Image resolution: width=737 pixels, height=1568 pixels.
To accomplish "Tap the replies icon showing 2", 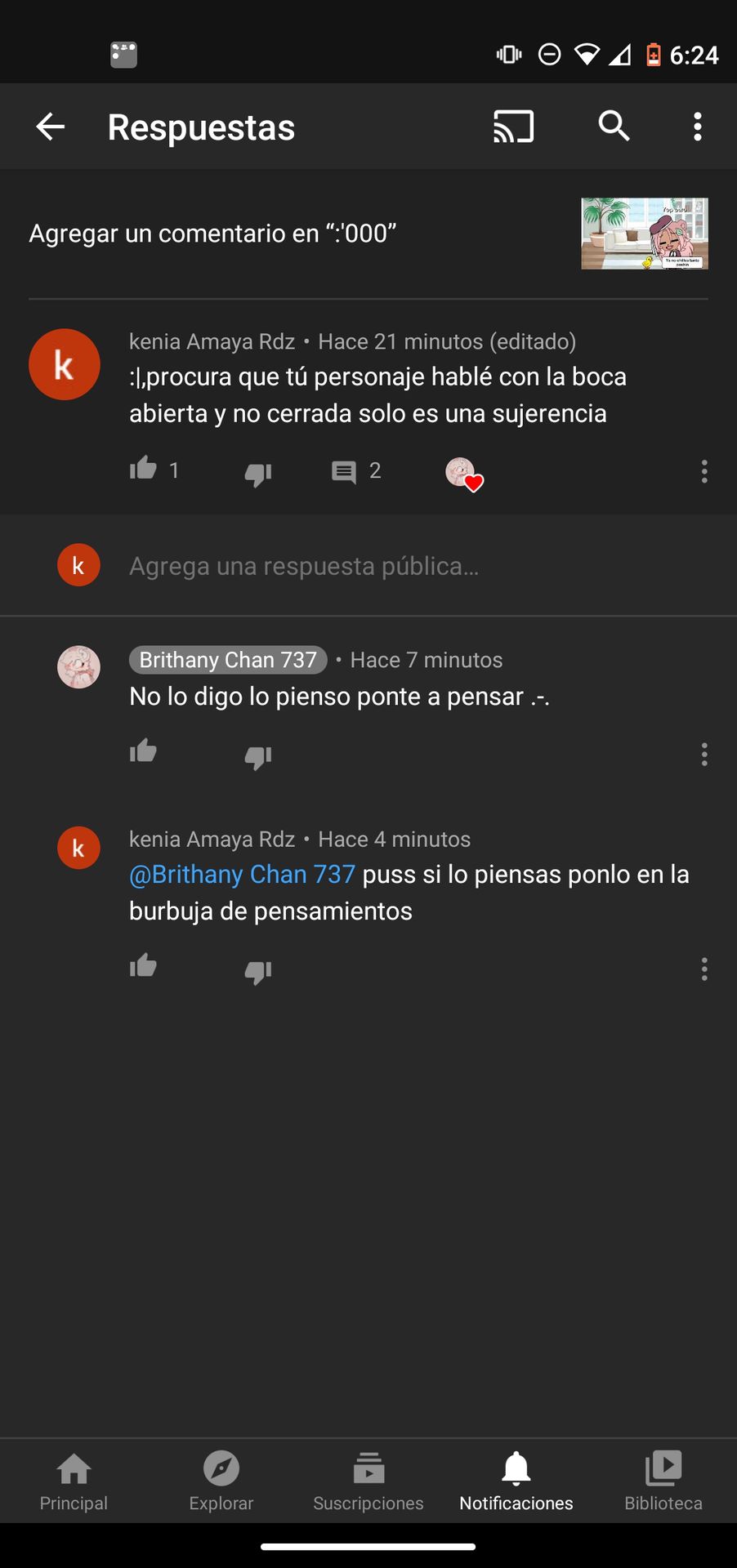I will [x=344, y=471].
